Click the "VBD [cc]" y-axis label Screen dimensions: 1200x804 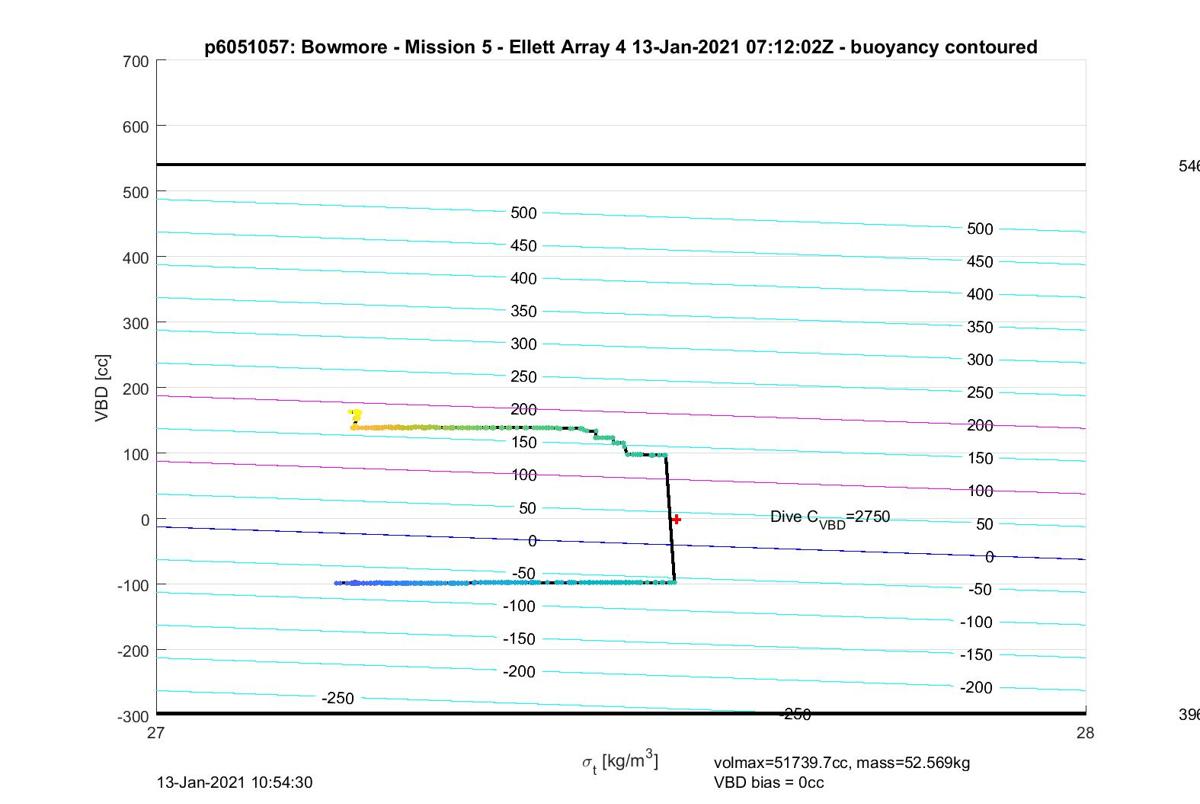(103, 387)
